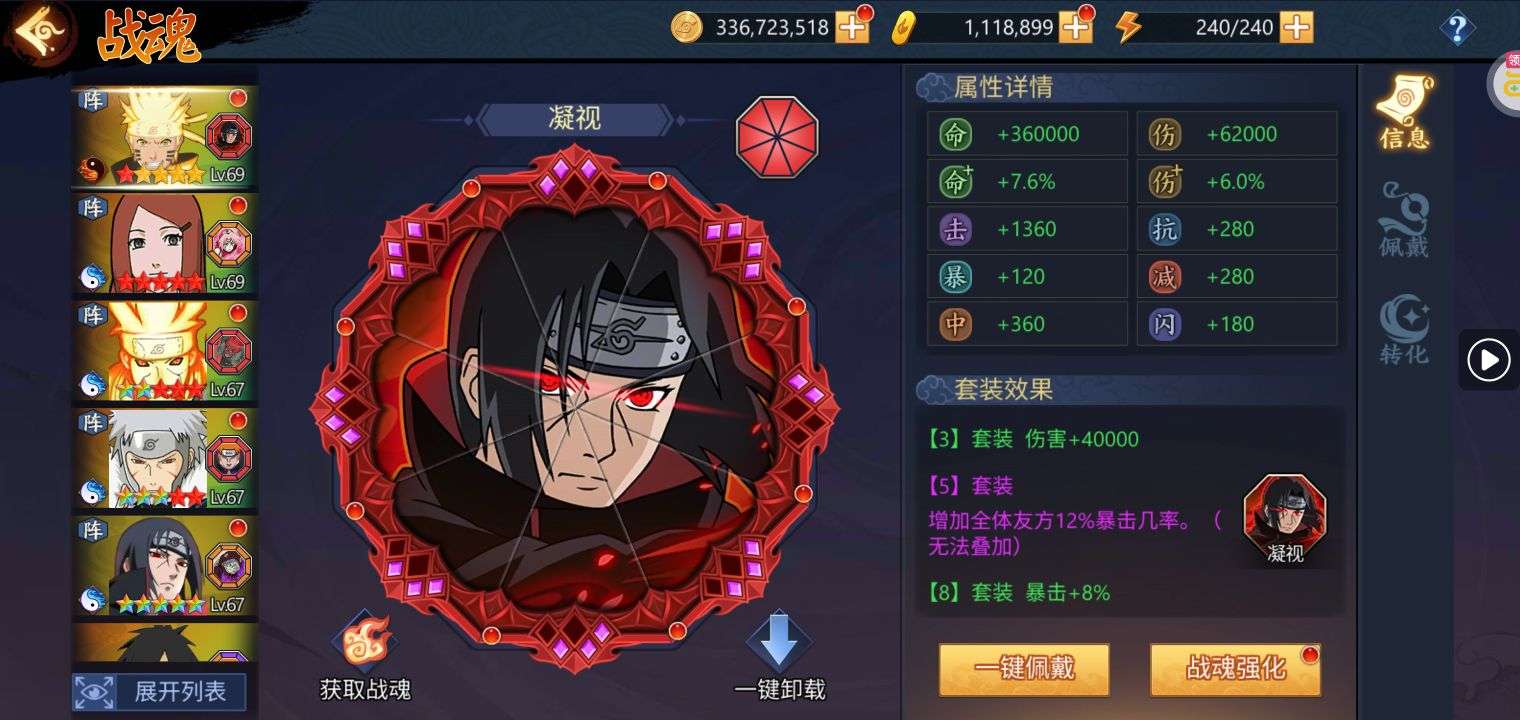Add gold ingots with plus icon
This screenshot has height=720, width=1520.
1076,27
